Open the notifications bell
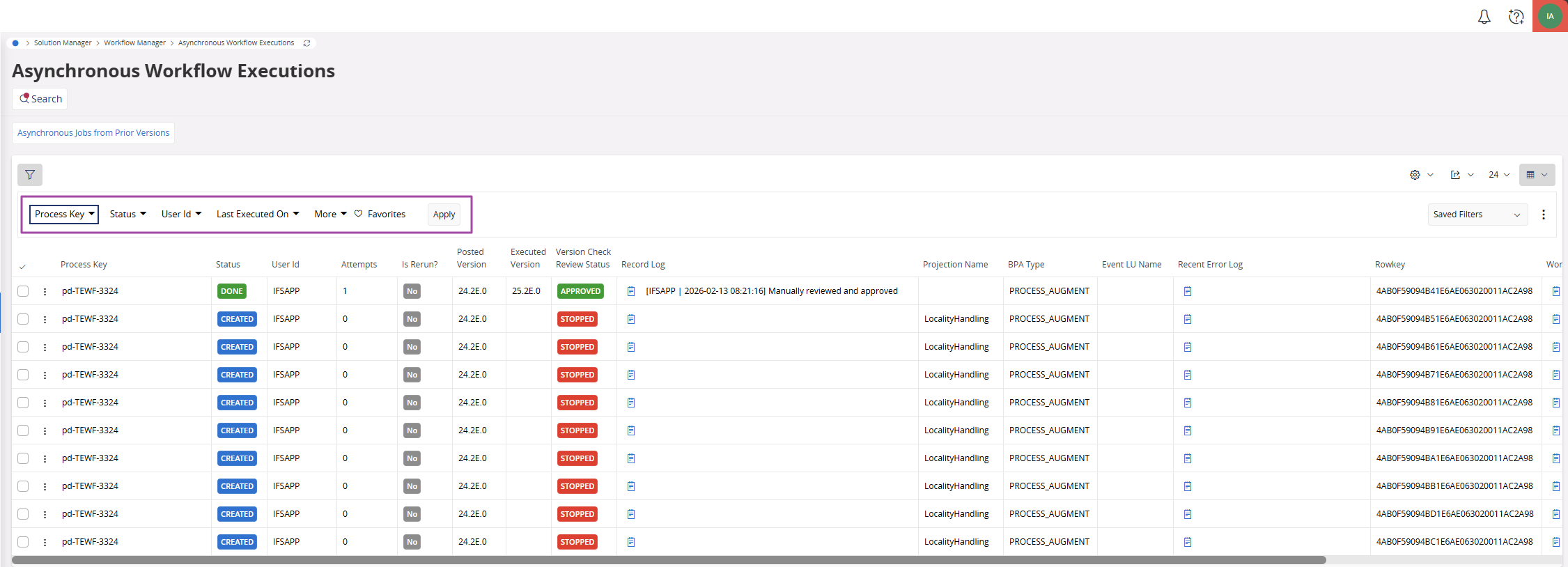 [1484, 17]
